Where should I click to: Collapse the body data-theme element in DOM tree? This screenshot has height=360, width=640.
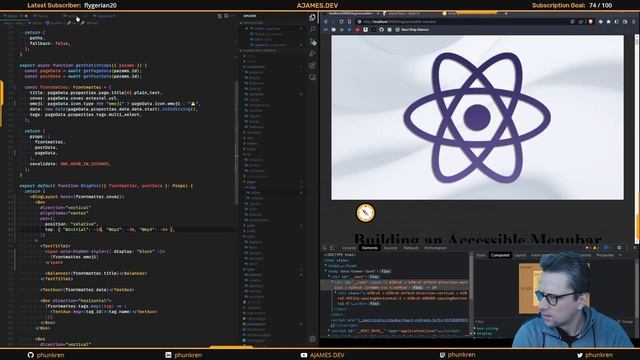(x=326, y=271)
